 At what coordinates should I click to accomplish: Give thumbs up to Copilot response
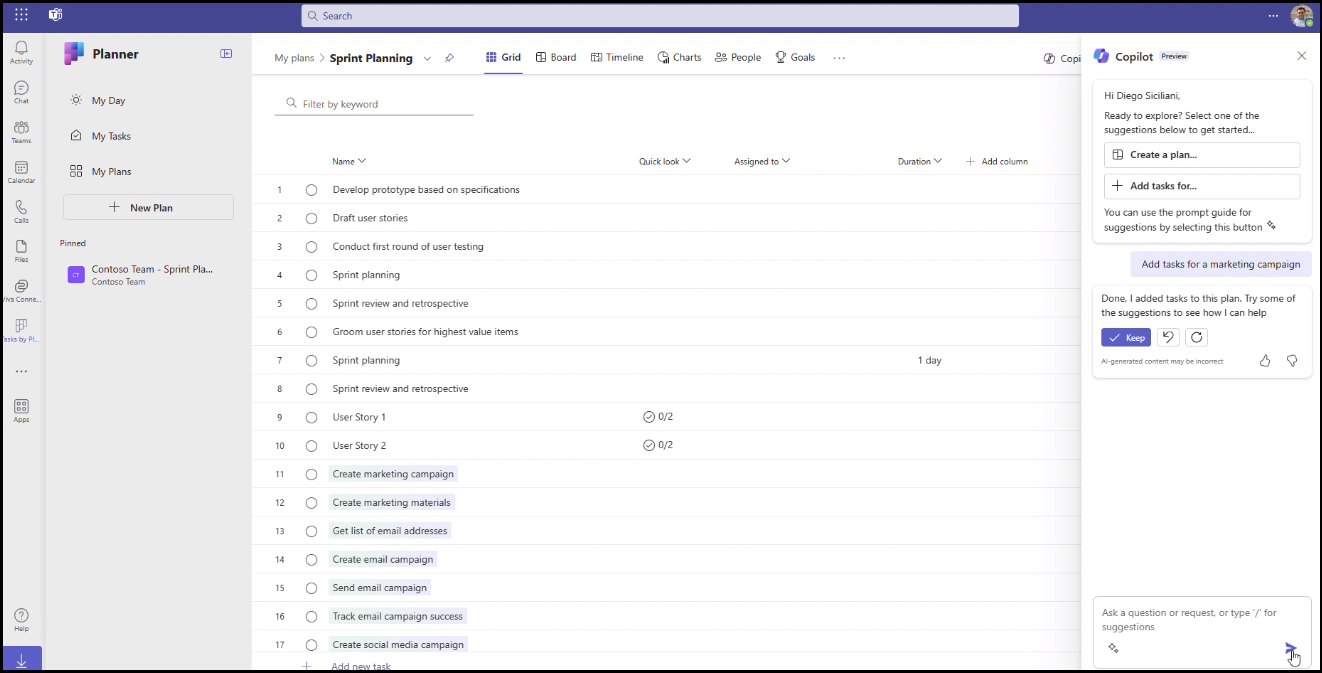[x=1265, y=361]
